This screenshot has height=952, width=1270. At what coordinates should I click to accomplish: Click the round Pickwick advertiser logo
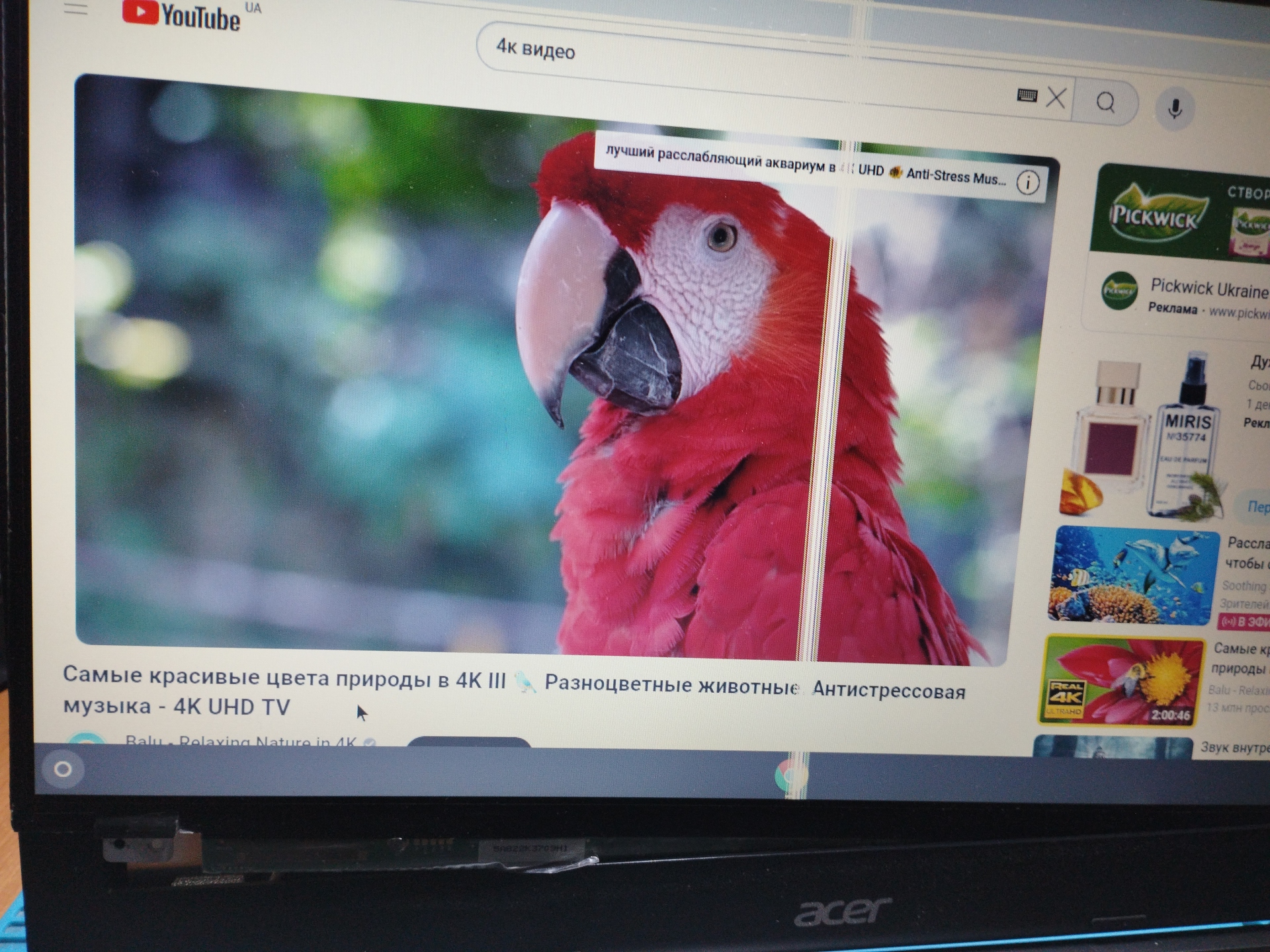(x=1120, y=290)
